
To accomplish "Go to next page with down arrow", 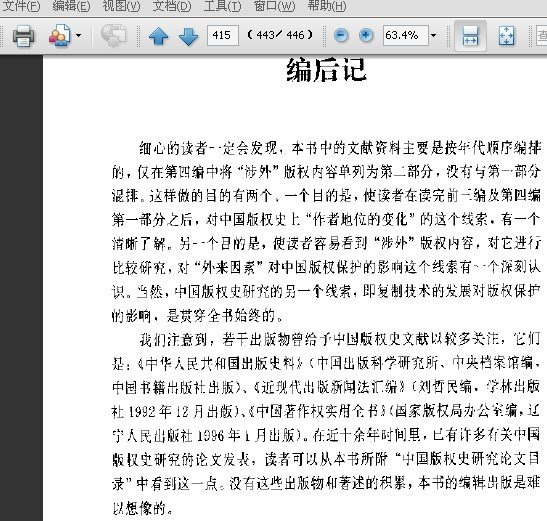I will (x=188, y=36).
